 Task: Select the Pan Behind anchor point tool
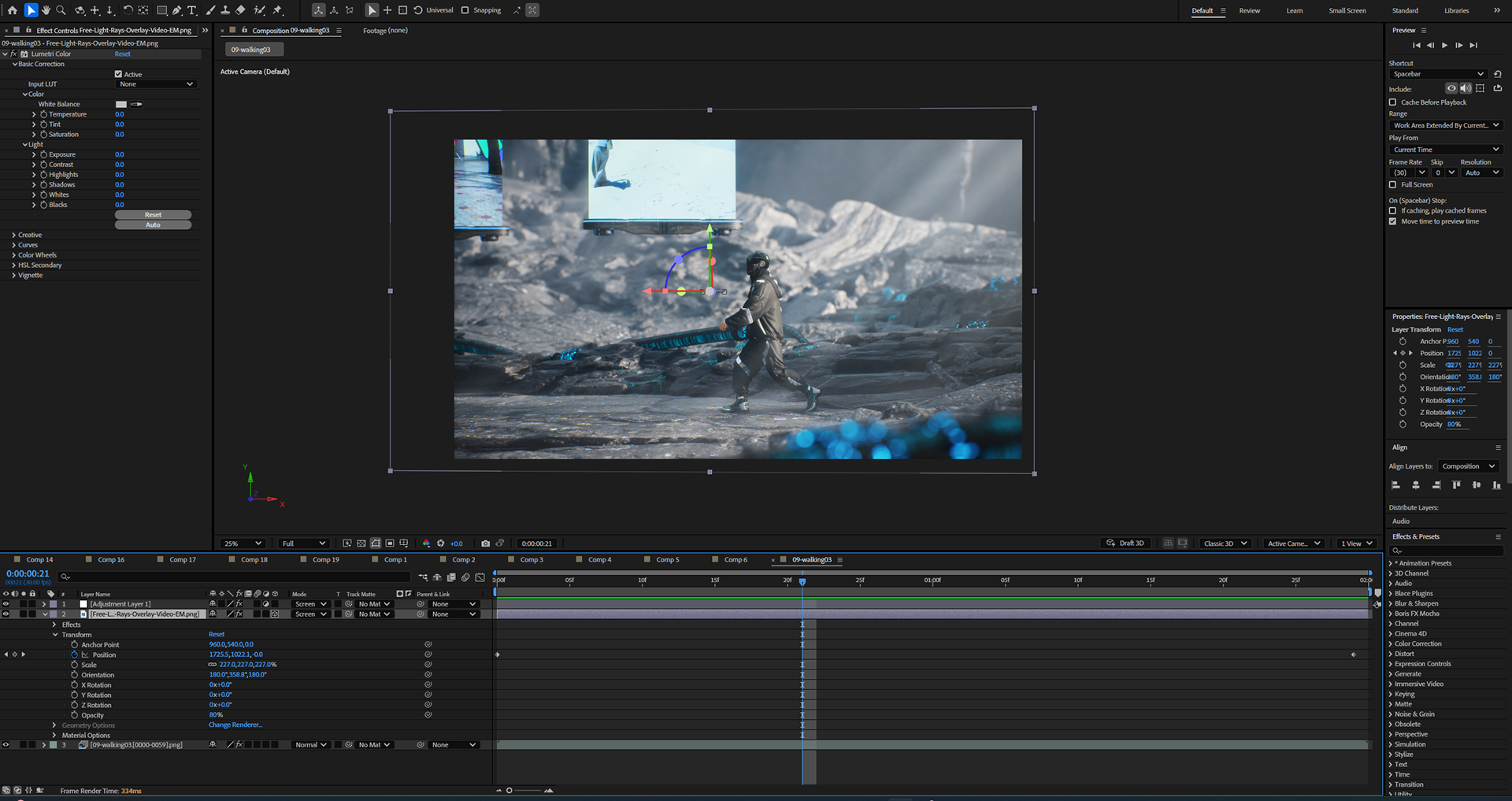[x=143, y=10]
